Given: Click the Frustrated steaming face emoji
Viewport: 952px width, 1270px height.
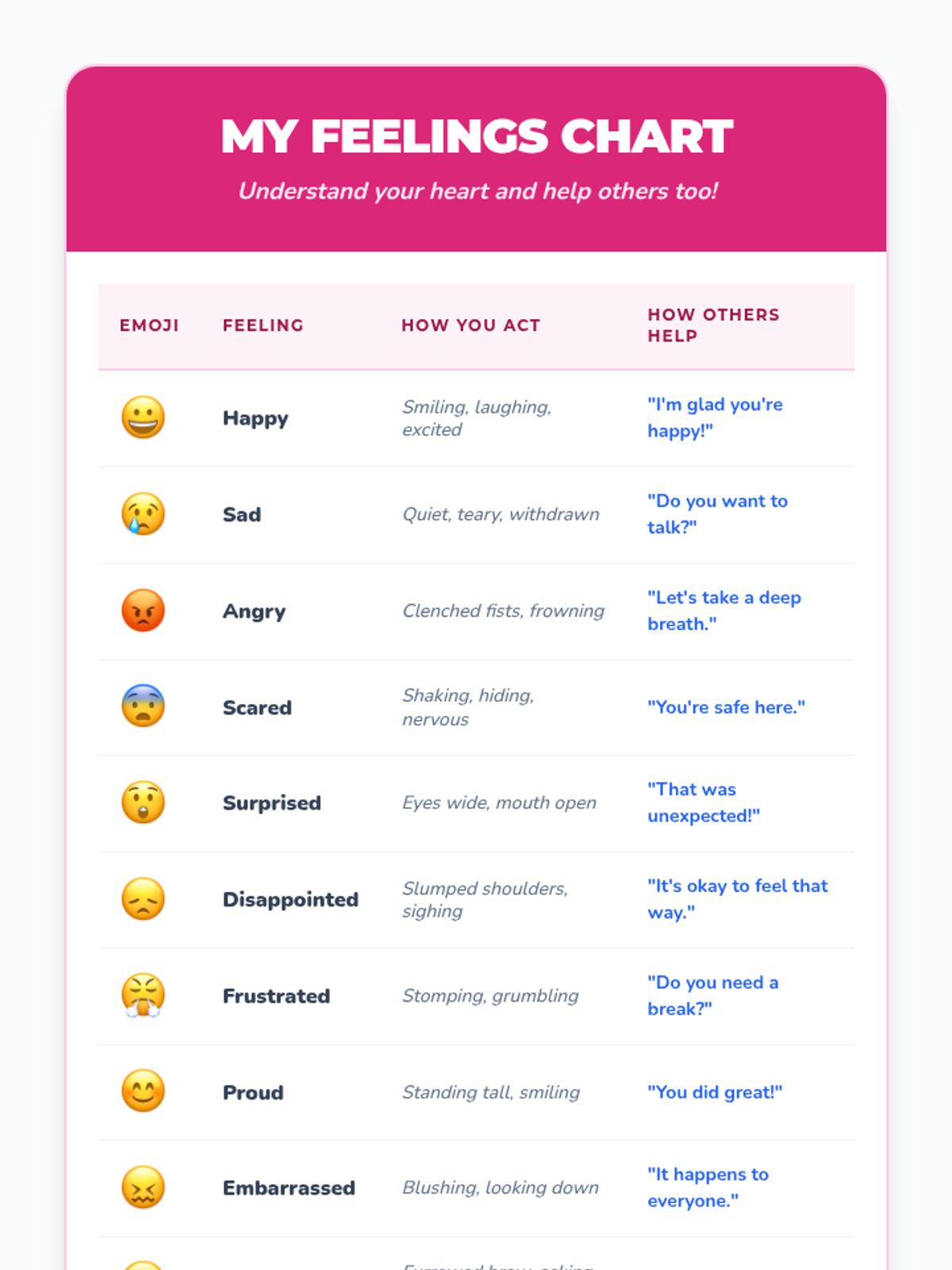Looking at the screenshot, I should pos(143,995).
